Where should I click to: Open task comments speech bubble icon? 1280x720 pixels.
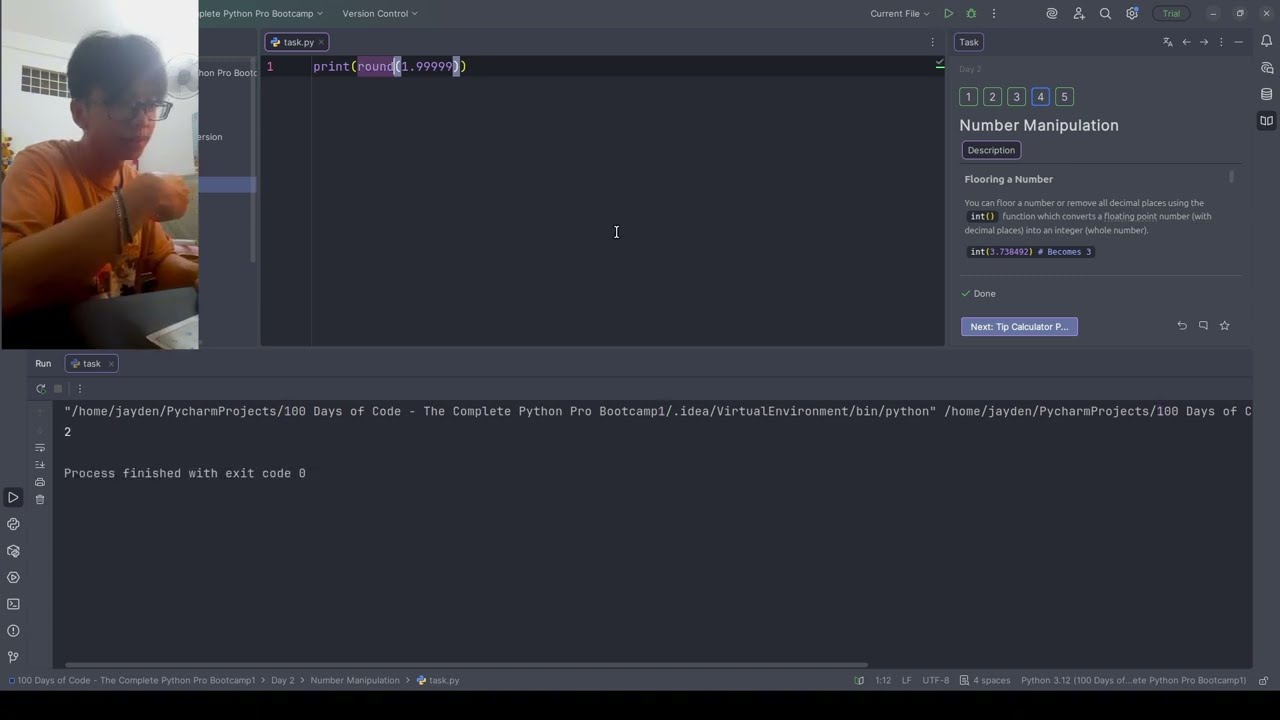(x=1203, y=326)
